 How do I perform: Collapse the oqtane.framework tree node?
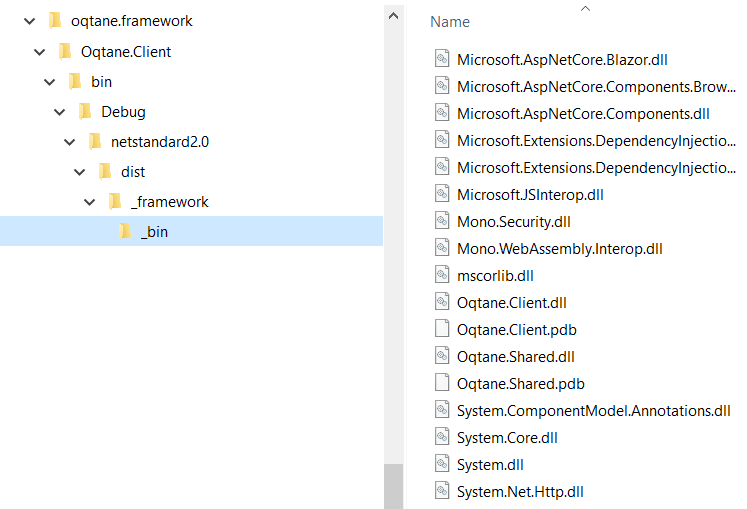[29, 21]
